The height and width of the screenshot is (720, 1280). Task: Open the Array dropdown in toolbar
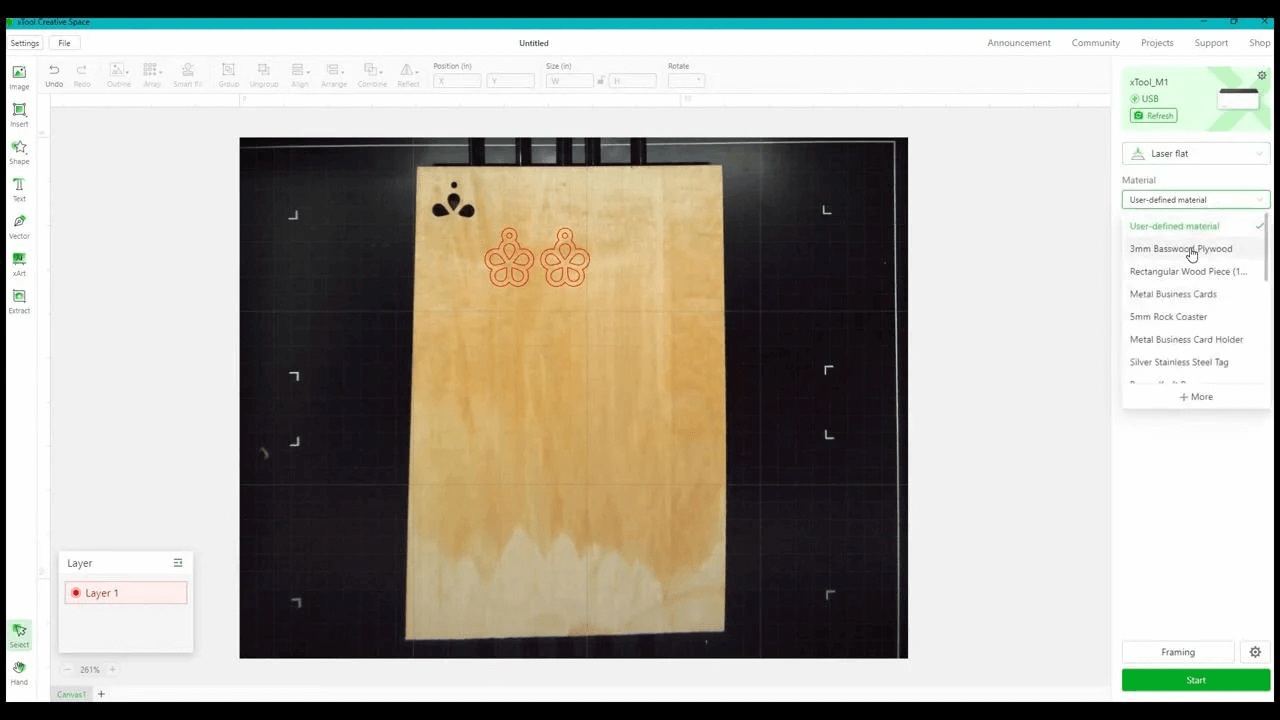tap(152, 75)
